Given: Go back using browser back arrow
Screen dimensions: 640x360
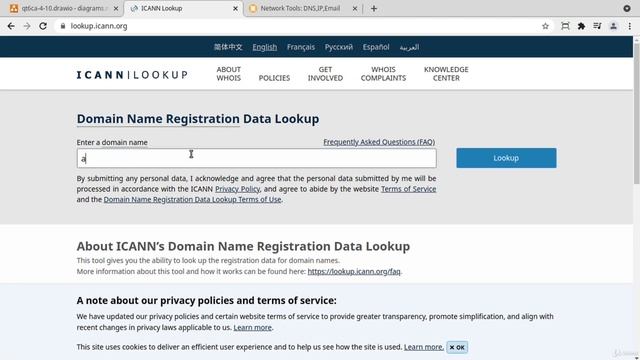Looking at the screenshot, I should [x=11, y=26].
